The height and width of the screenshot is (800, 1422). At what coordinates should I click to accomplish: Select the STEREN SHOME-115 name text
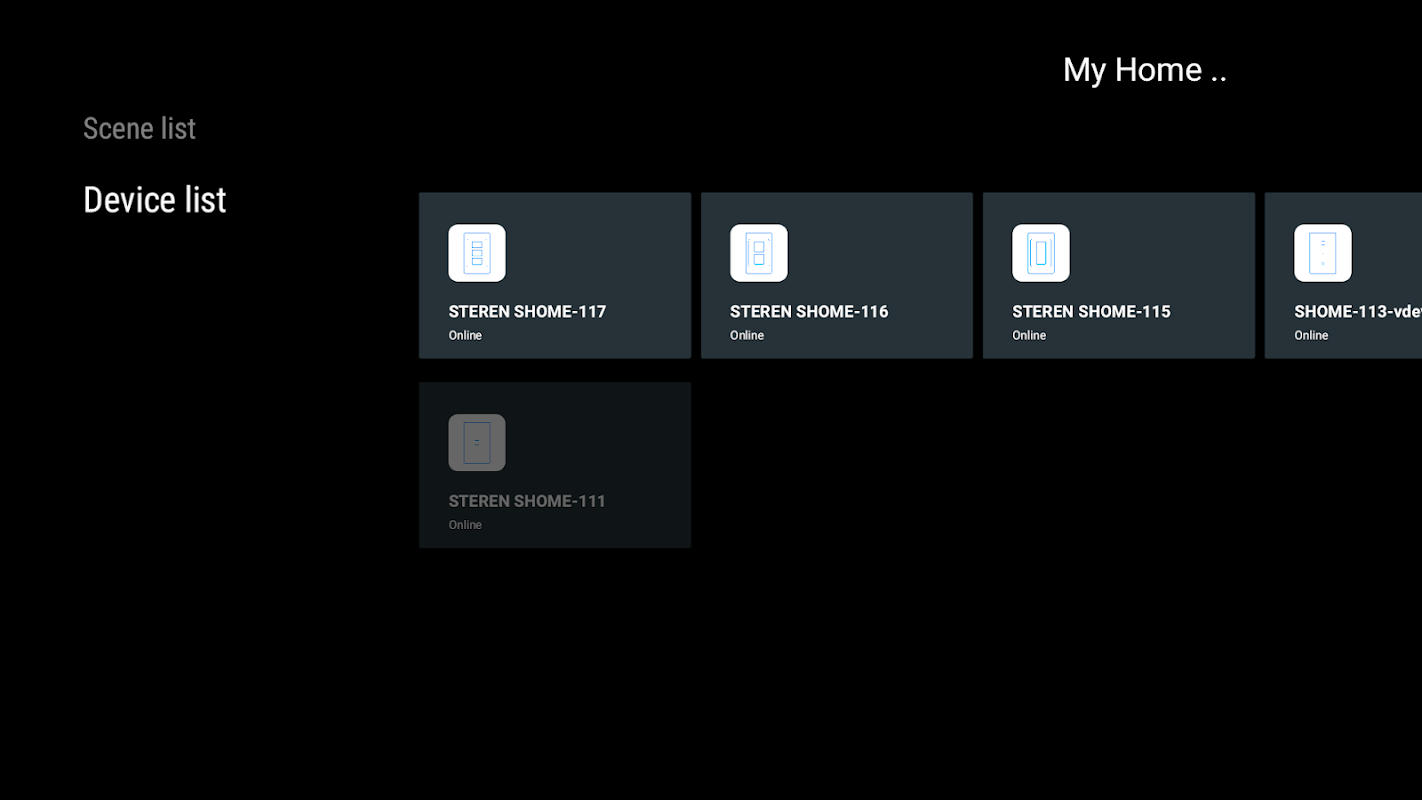[1091, 311]
